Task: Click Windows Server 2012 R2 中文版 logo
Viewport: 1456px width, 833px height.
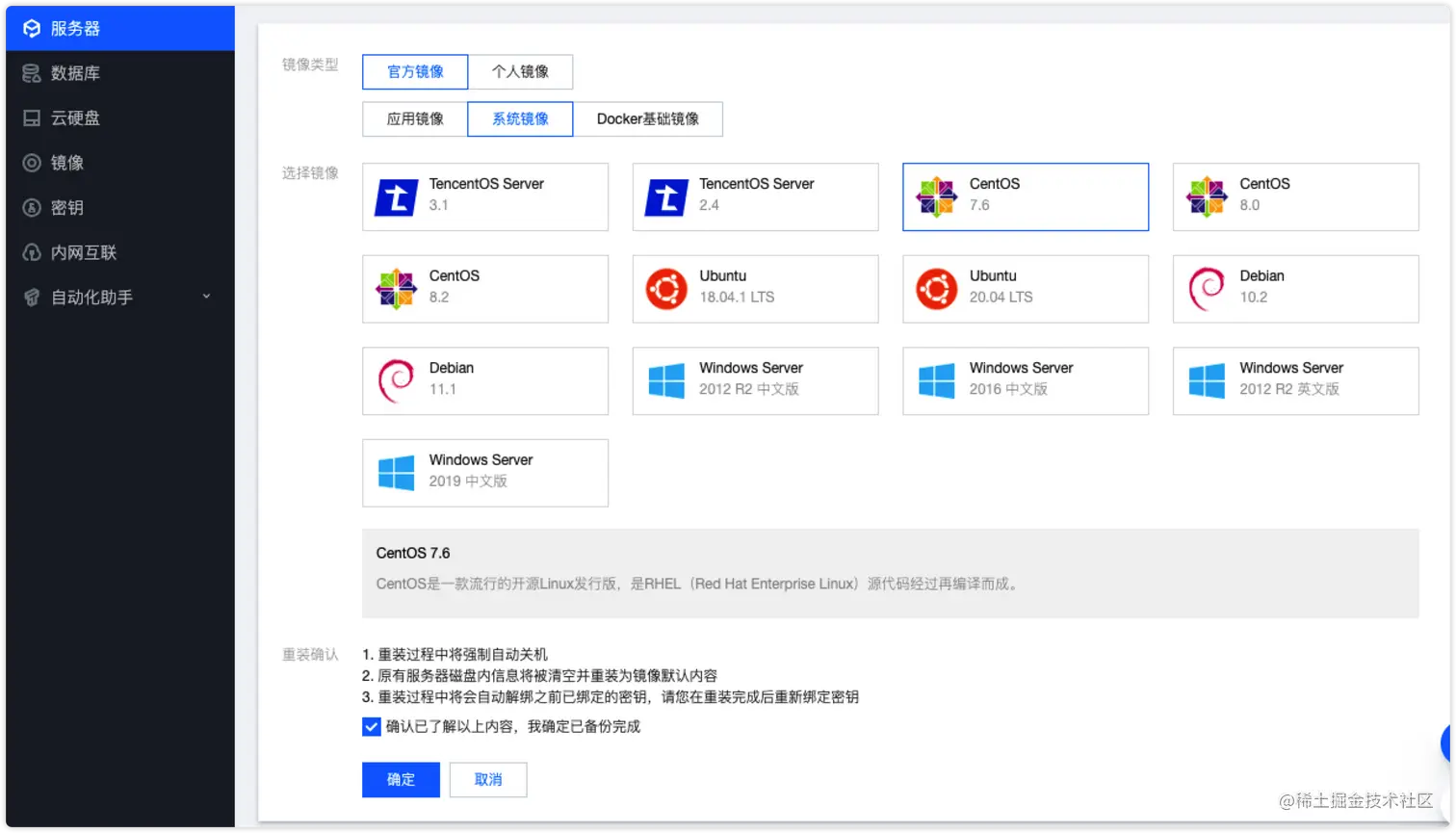Action: pos(666,381)
